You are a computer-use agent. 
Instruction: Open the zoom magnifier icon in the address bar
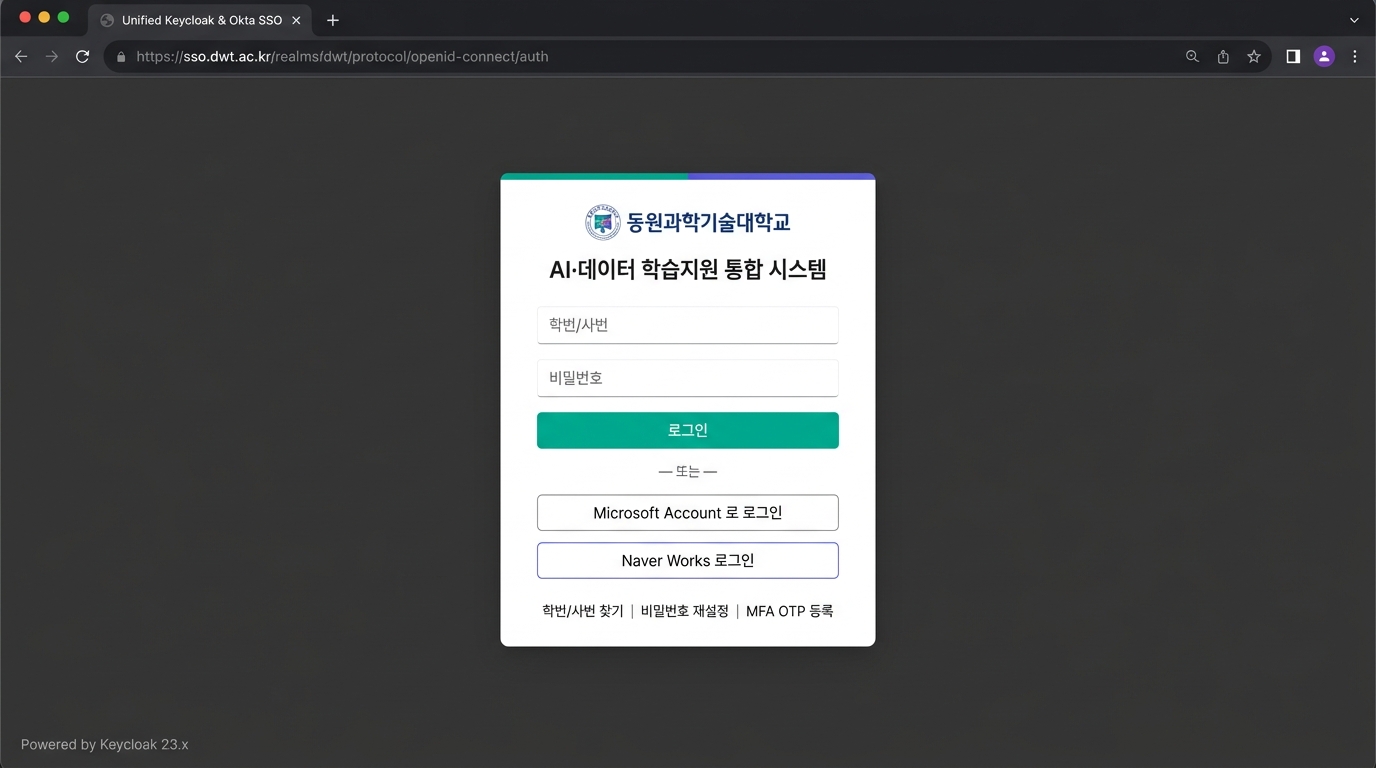coord(1192,57)
